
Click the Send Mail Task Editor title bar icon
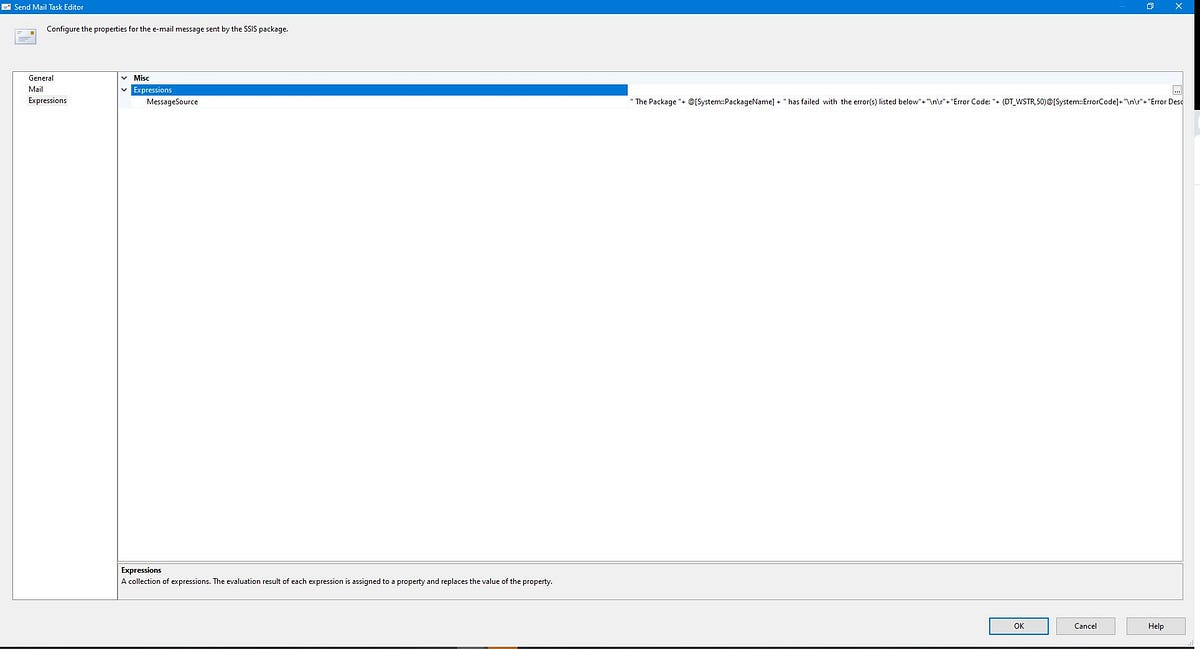[x=8, y=6]
